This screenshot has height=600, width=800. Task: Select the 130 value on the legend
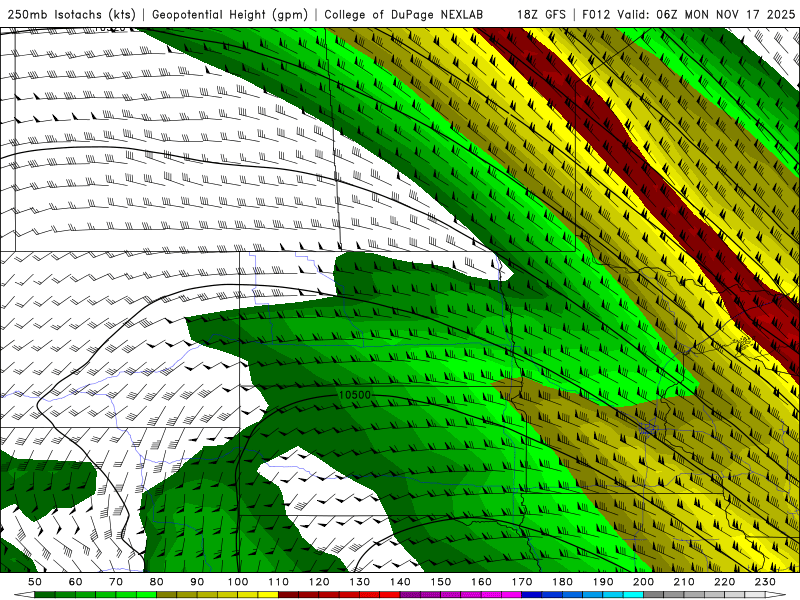360,582
